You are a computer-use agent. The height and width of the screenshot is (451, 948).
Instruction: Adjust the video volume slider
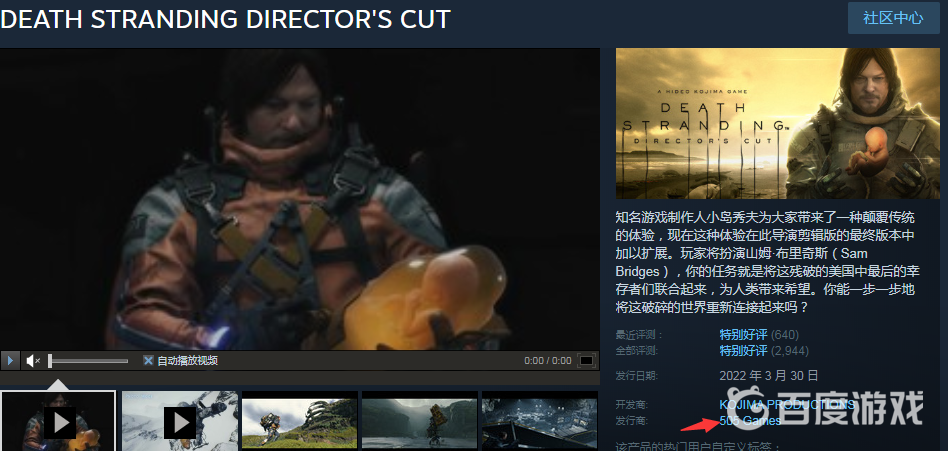88,361
